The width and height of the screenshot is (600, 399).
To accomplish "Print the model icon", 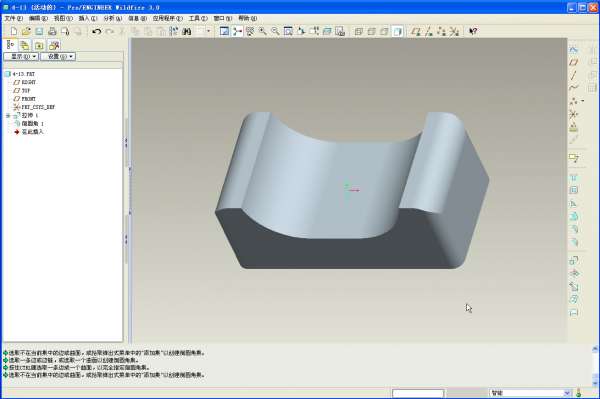I will tap(52, 31).
